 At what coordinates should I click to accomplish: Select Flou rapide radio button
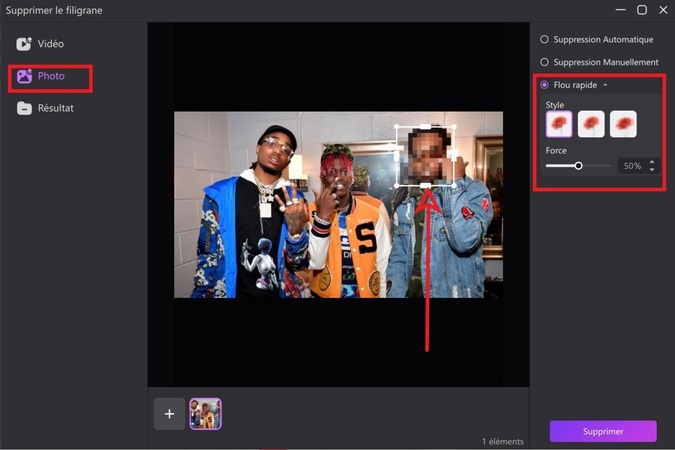[x=545, y=85]
